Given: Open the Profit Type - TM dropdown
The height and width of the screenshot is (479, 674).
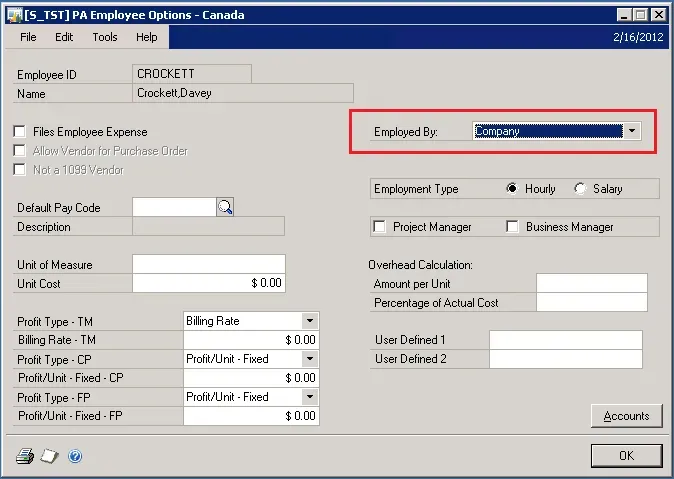Looking at the screenshot, I should pos(310,321).
